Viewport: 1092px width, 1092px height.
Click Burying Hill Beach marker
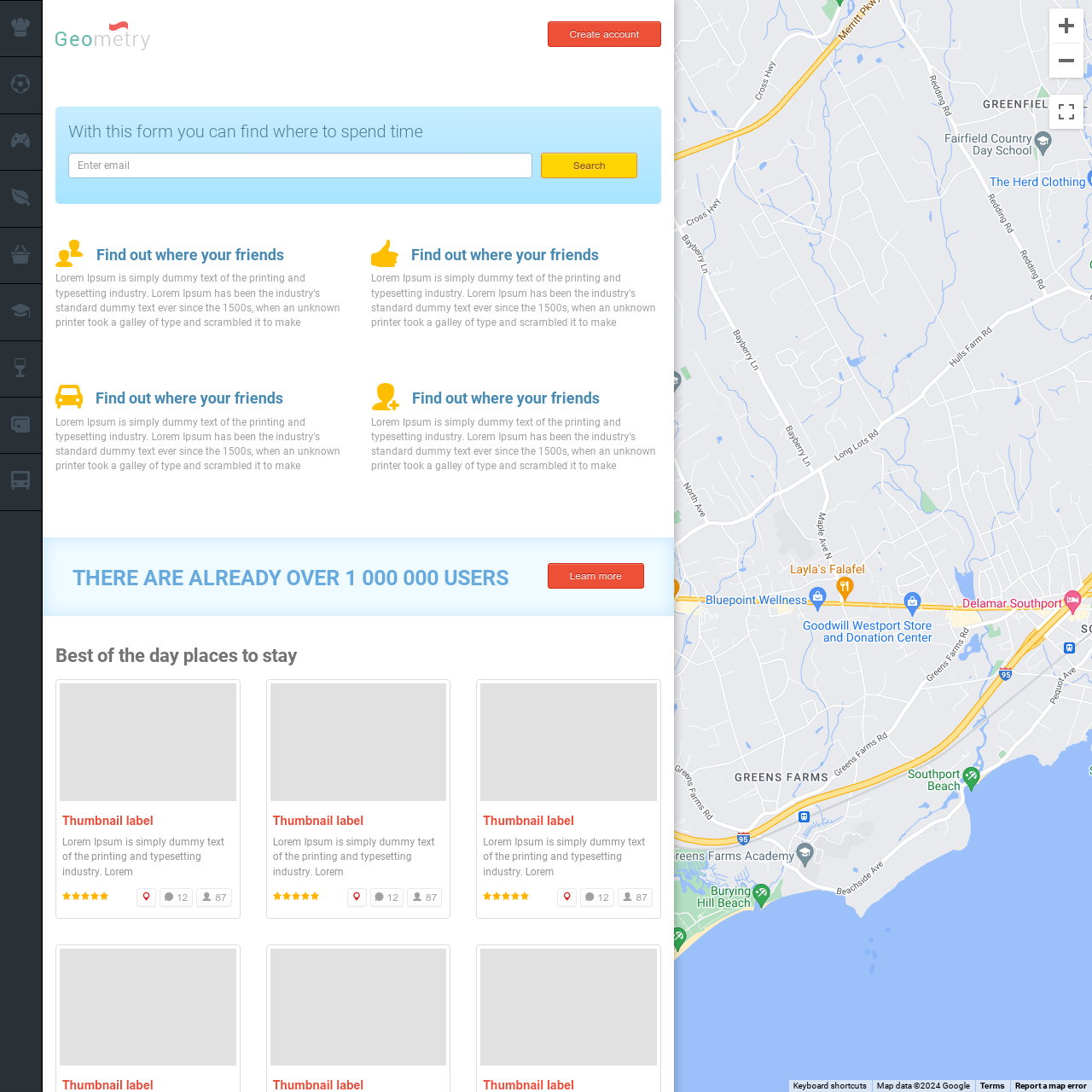pyautogui.click(x=762, y=894)
